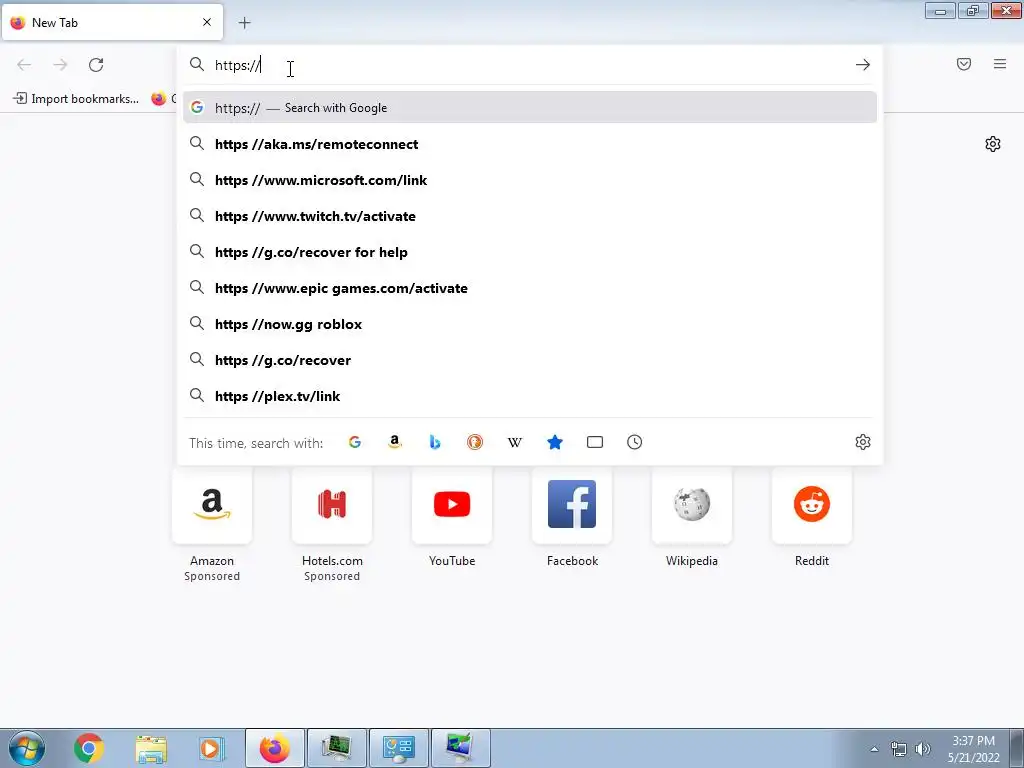Click the Go arrow in address bar

point(863,65)
